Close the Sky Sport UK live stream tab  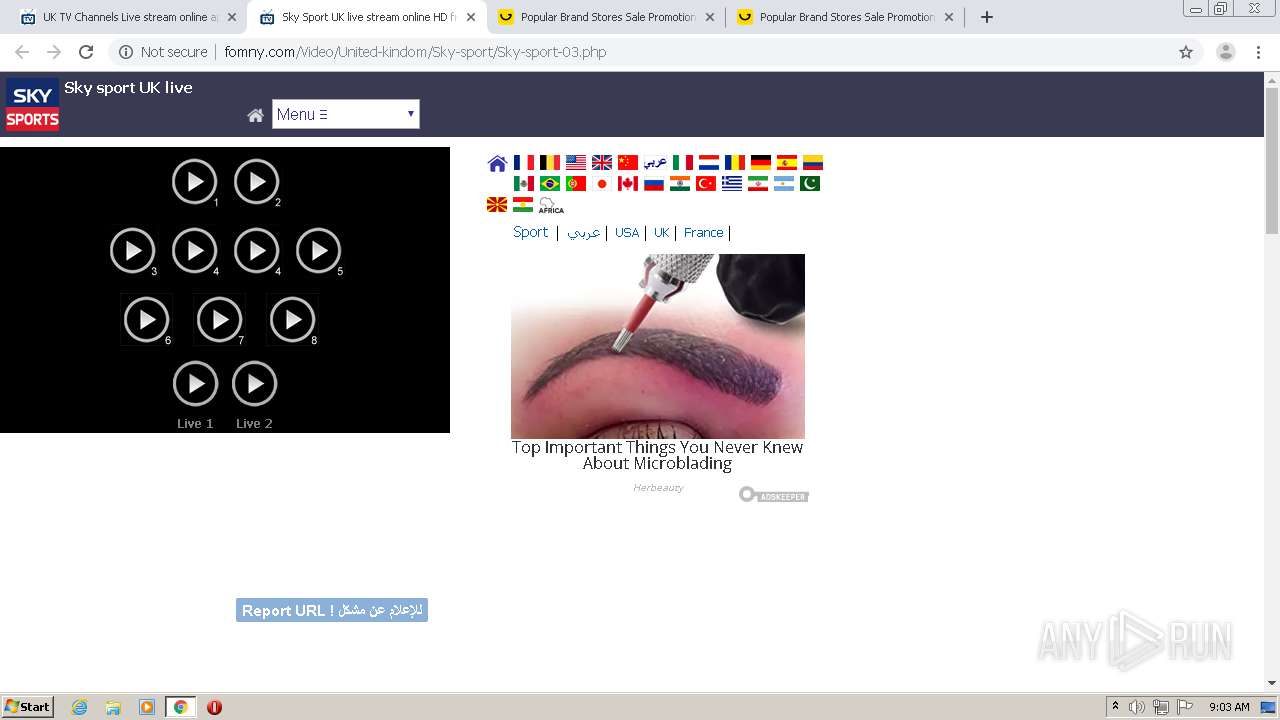click(471, 17)
